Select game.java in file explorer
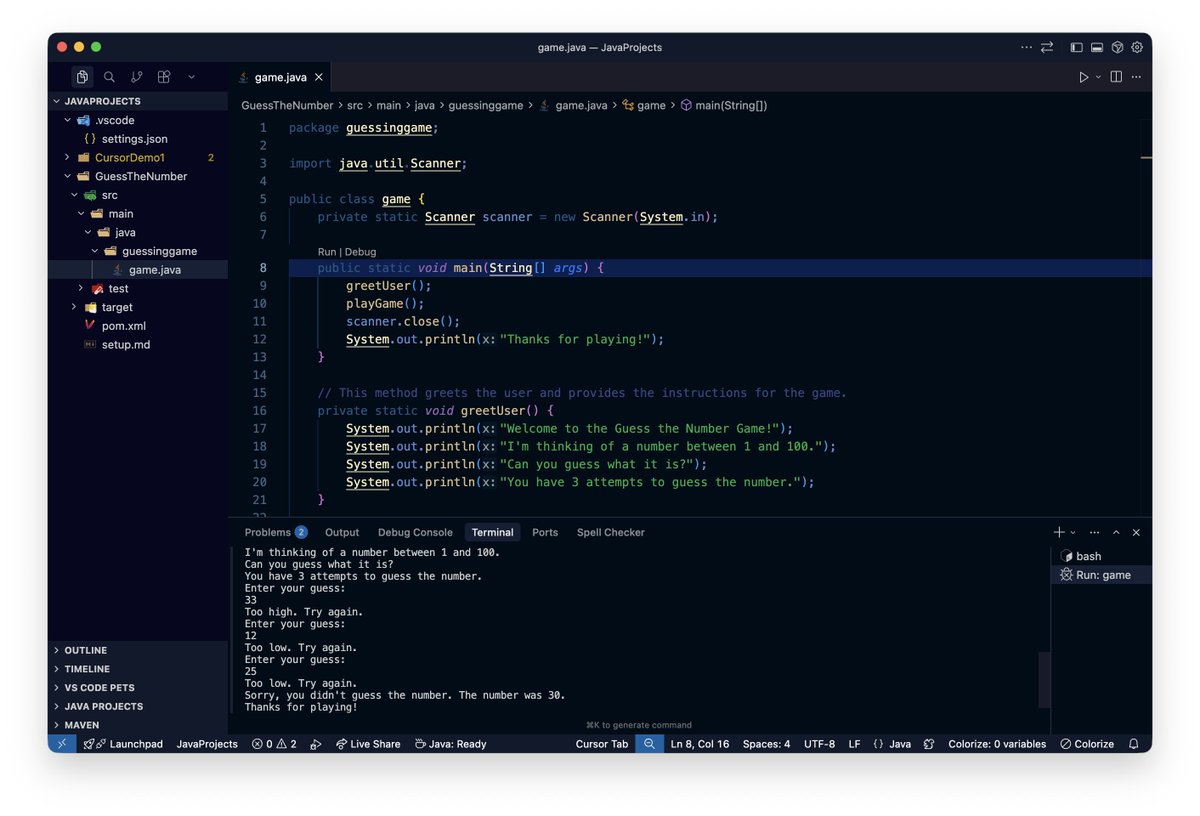The image size is (1200, 816). [x=138, y=270]
